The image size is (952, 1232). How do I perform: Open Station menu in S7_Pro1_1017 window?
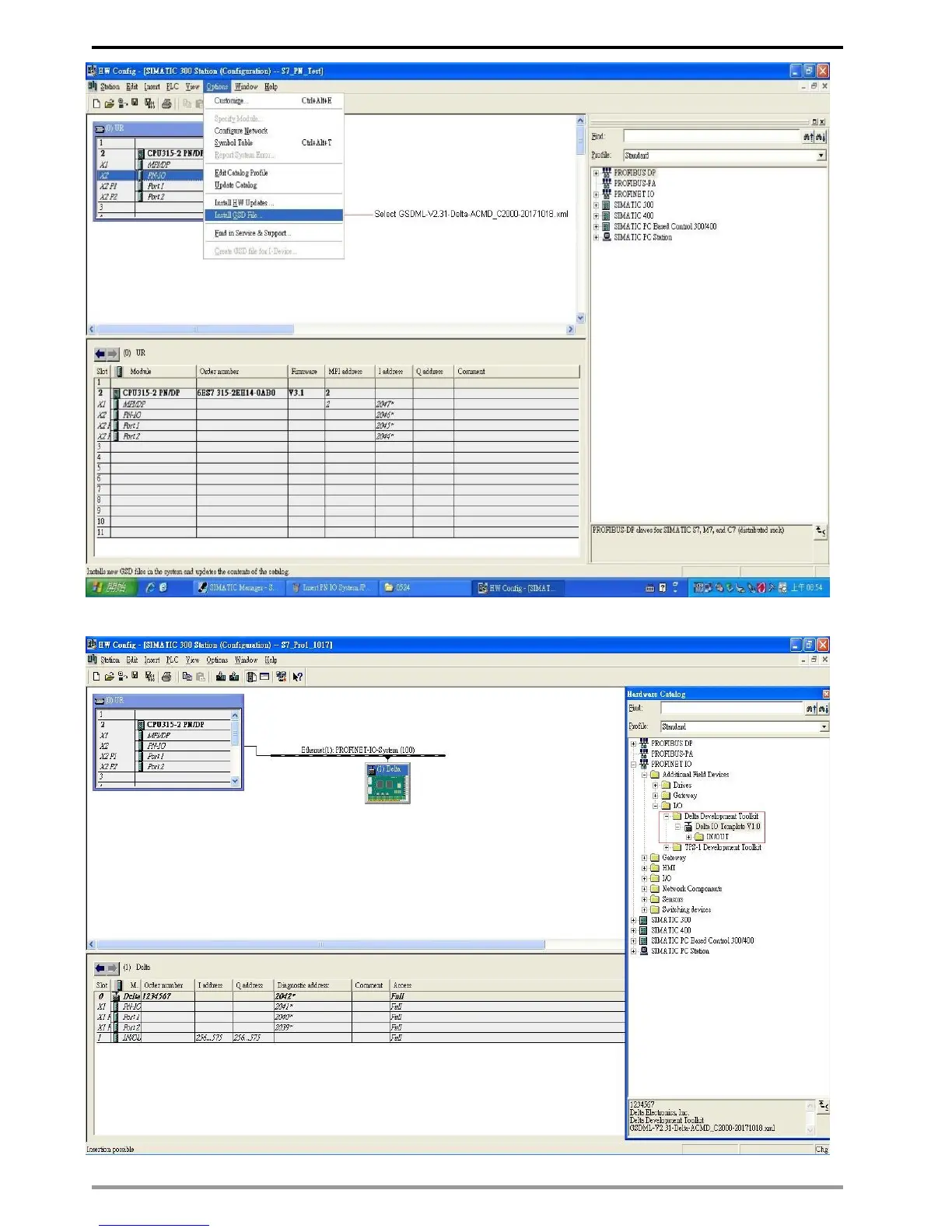click(x=110, y=660)
